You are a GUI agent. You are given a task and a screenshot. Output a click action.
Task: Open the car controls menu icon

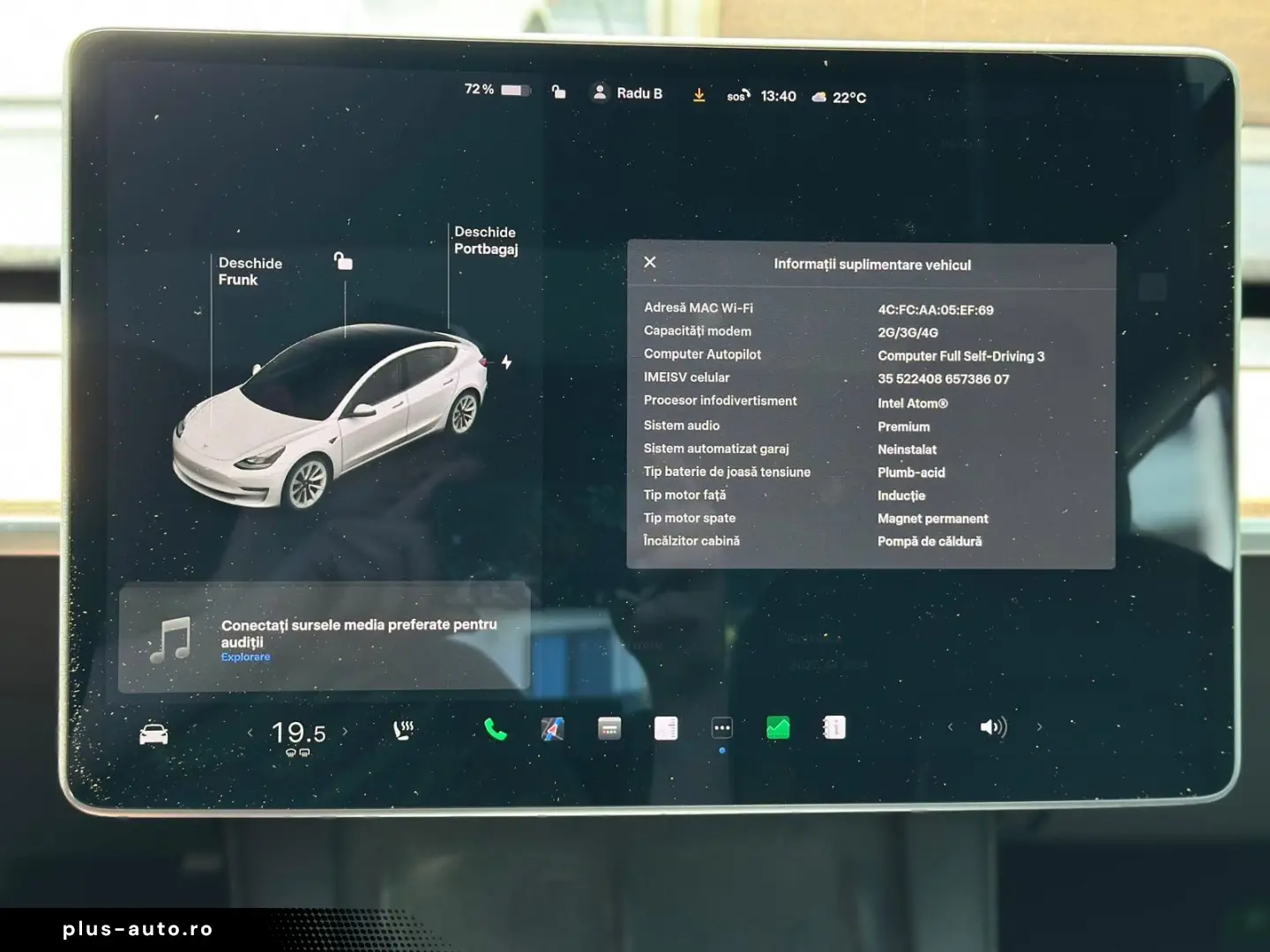[x=153, y=733]
